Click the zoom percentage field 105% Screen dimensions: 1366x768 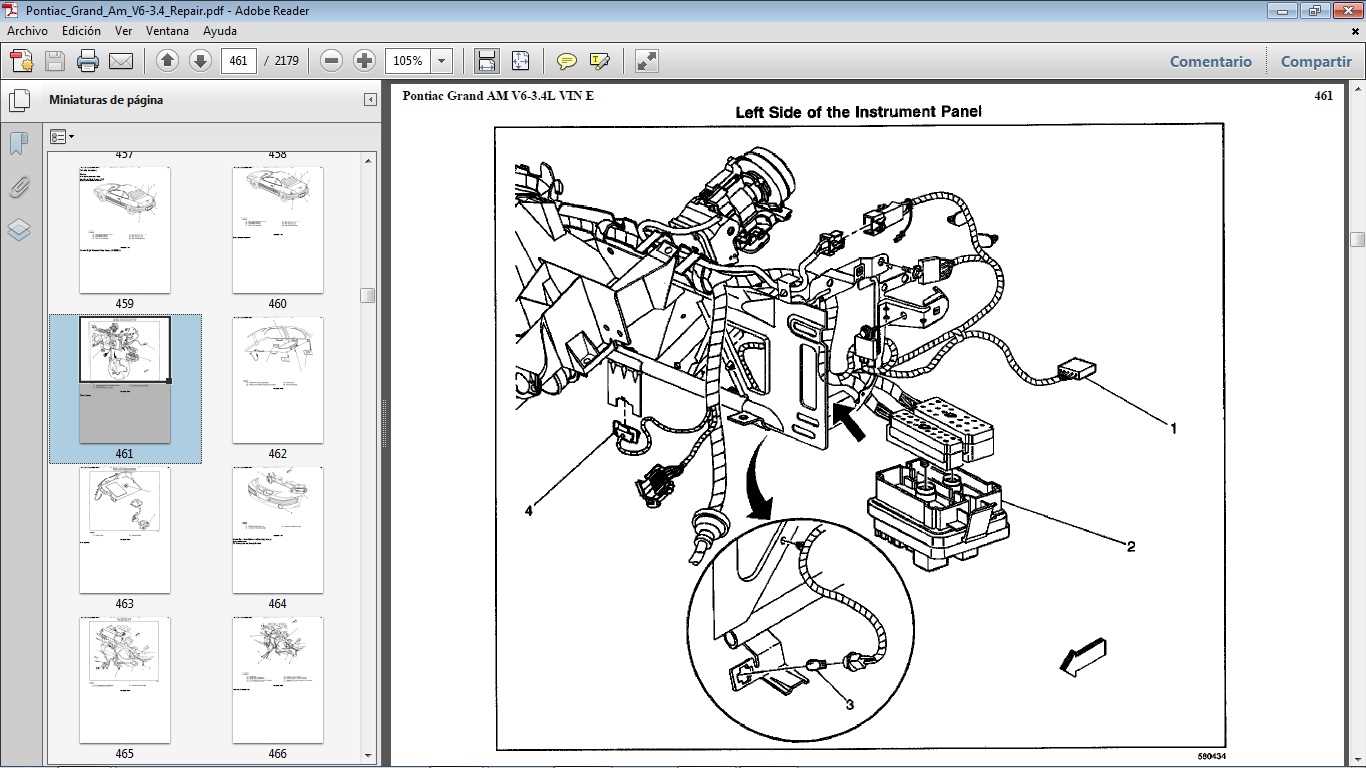coord(408,61)
